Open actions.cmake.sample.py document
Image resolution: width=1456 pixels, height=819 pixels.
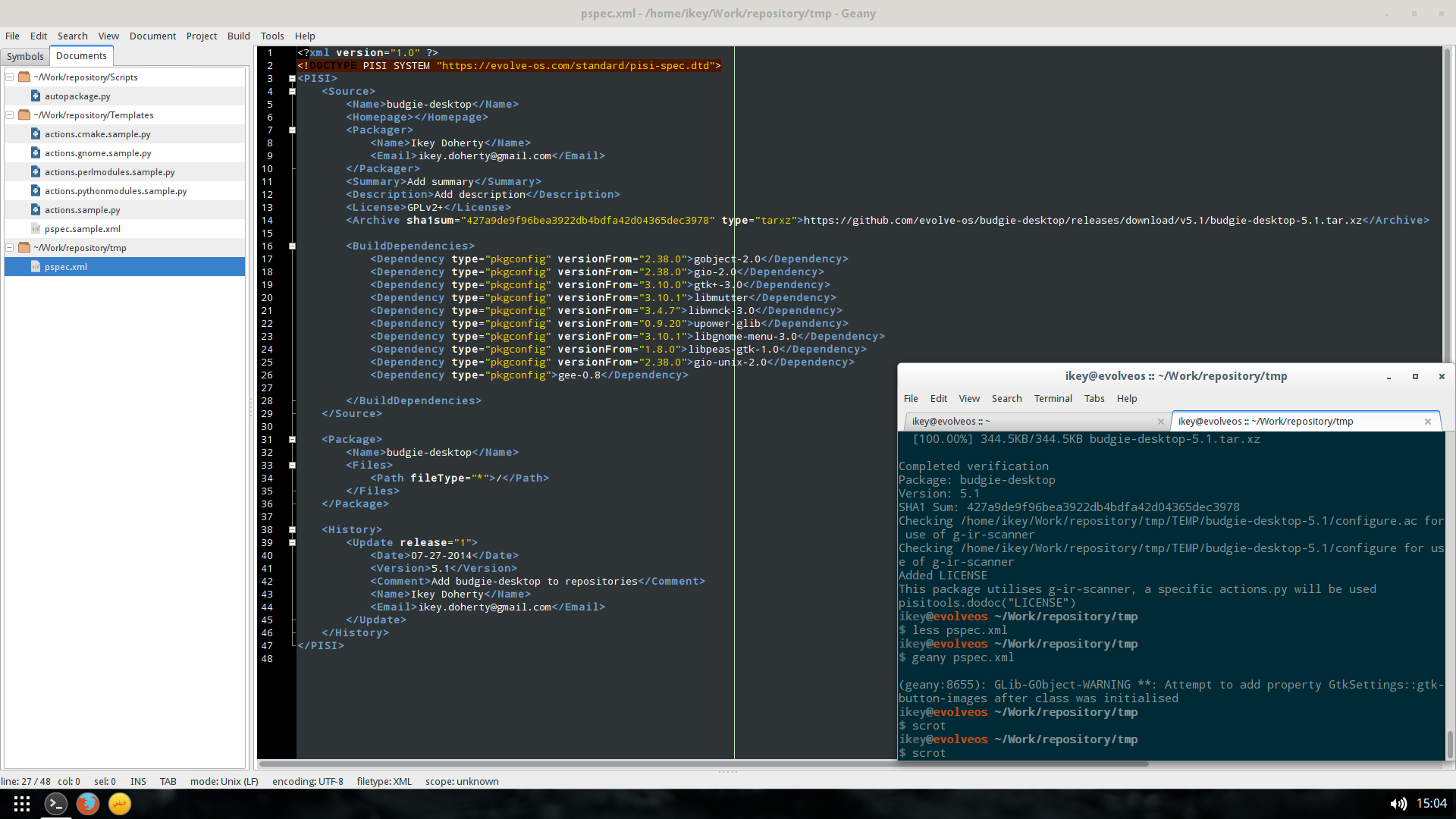click(x=97, y=134)
